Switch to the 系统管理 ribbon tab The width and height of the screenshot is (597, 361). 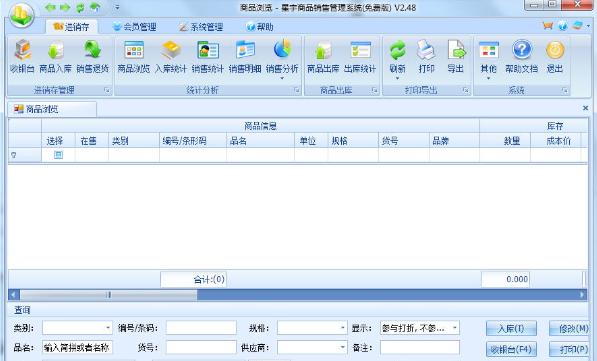[x=201, y=27]
